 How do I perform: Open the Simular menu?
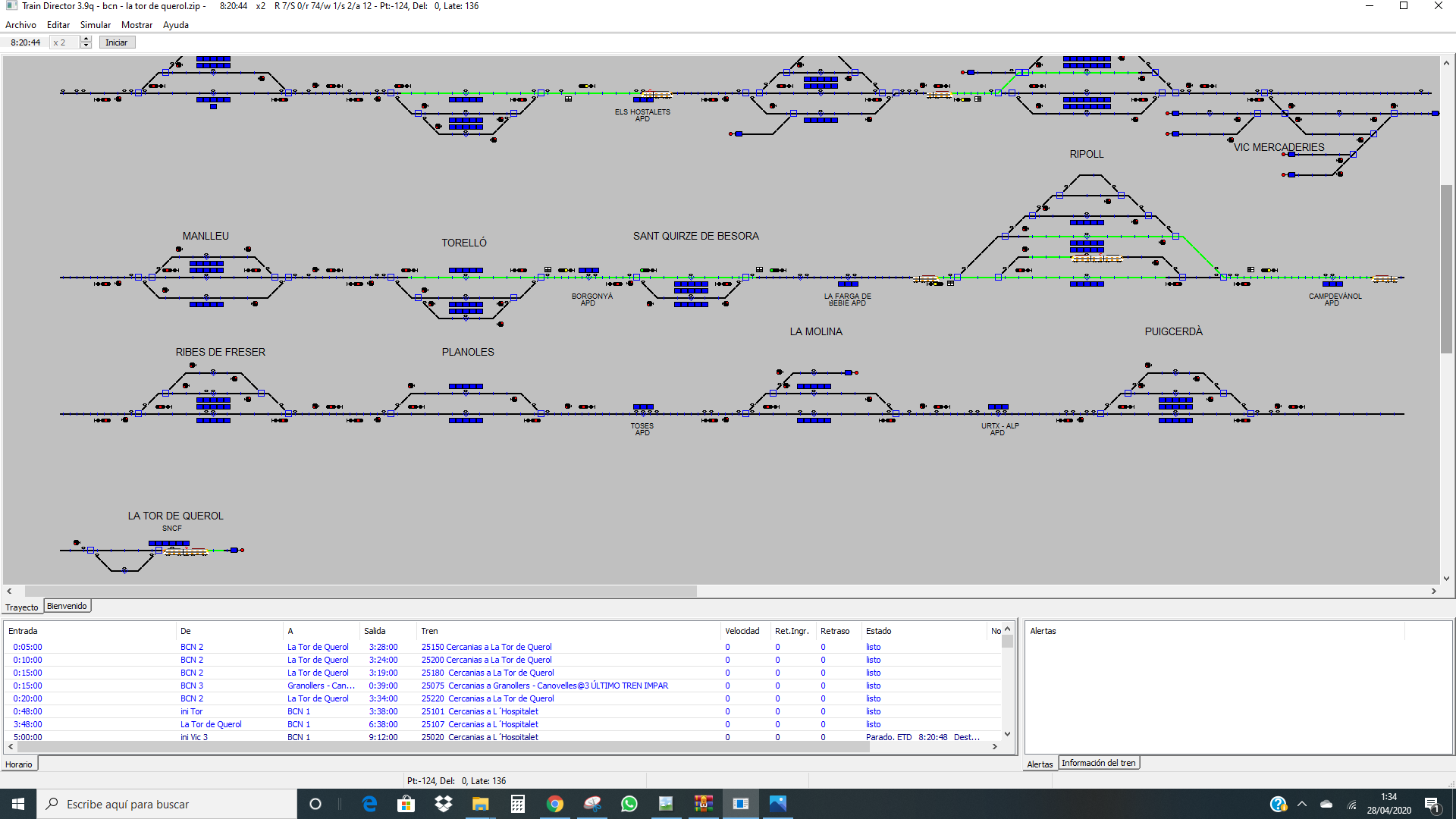click(95, 25)
